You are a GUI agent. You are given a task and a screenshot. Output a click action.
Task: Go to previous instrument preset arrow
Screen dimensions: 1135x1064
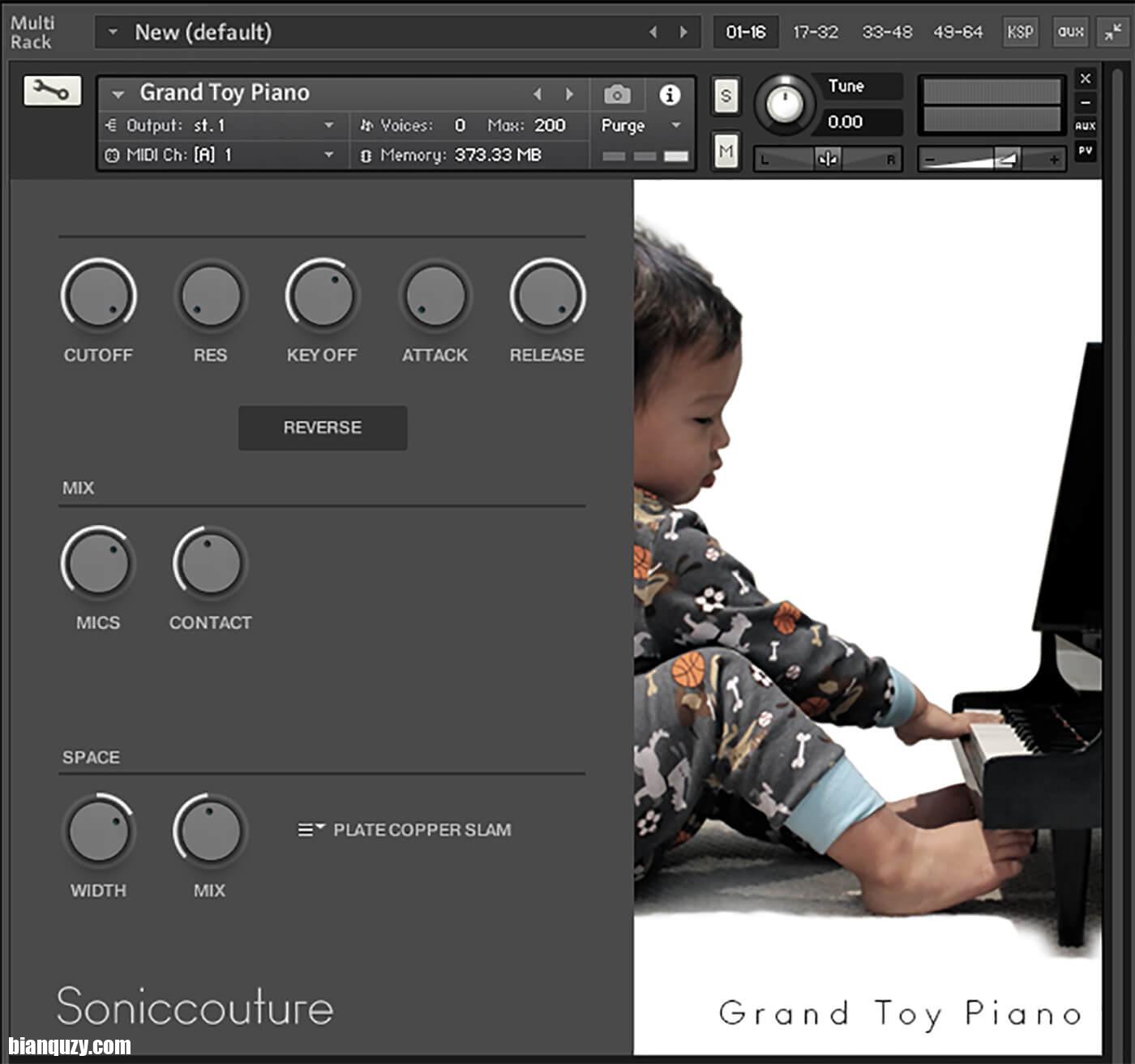pyautogui.click(x=537, y=95)
